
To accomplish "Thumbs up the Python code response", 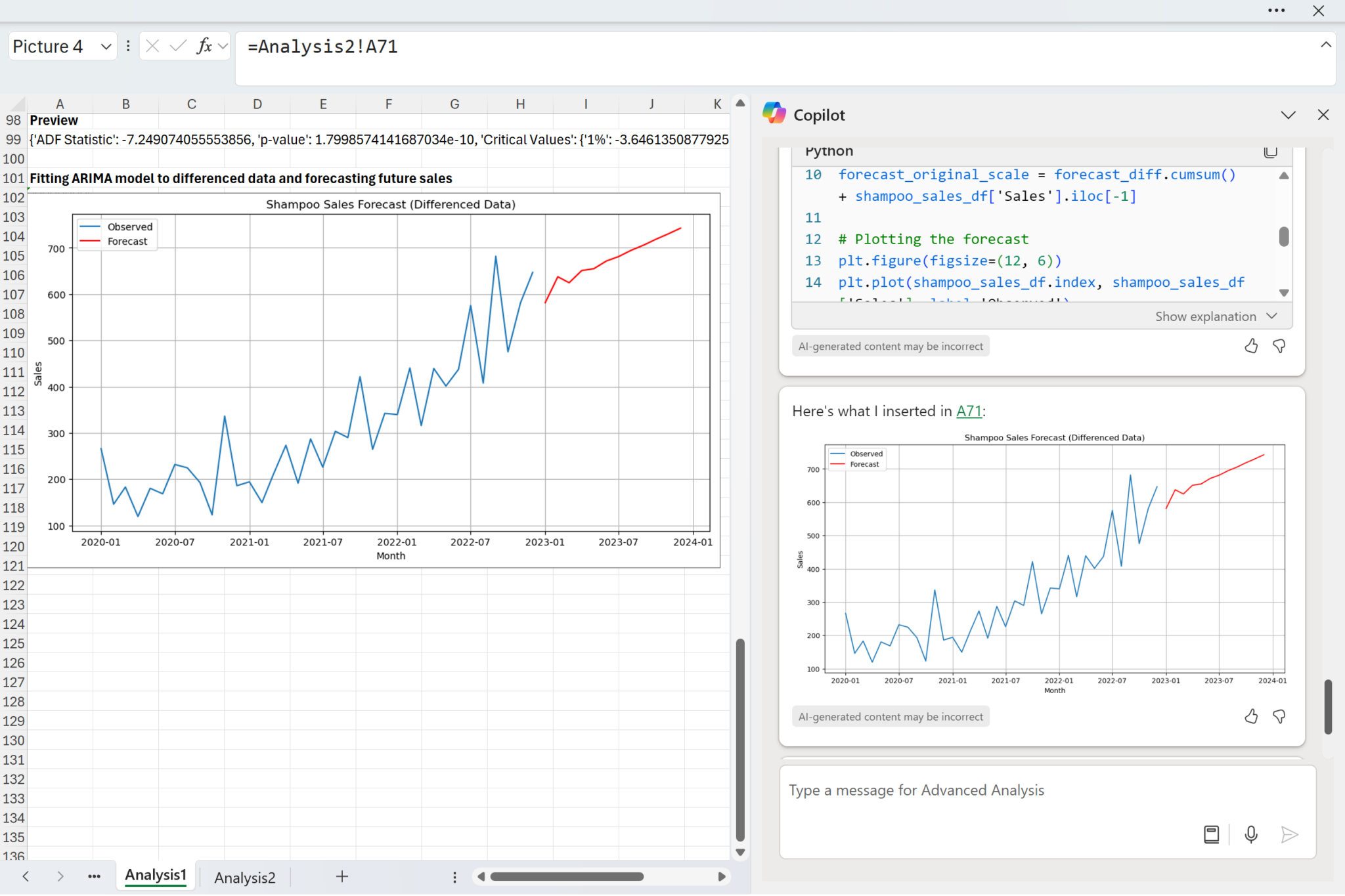I will [1251, 346].
